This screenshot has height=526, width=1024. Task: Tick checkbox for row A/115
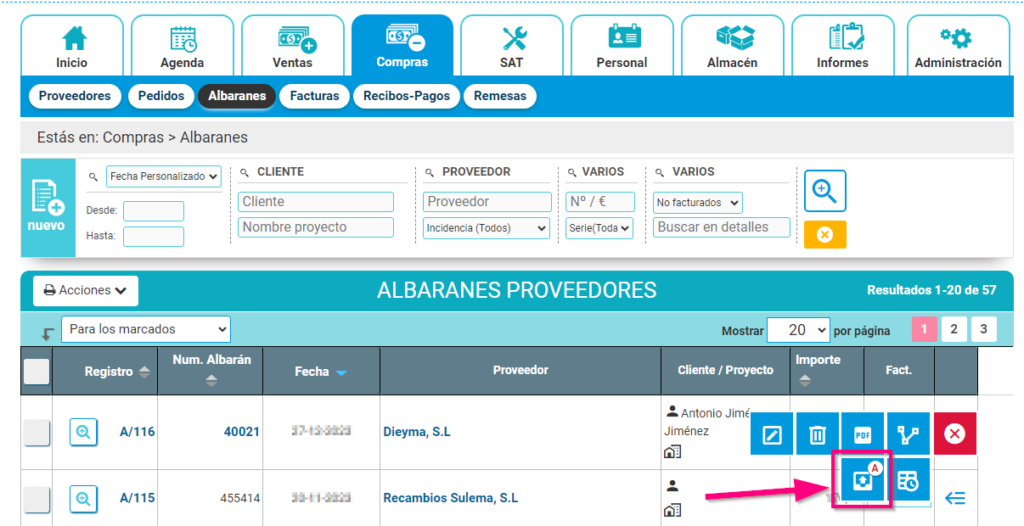click(x=37, y=499)
